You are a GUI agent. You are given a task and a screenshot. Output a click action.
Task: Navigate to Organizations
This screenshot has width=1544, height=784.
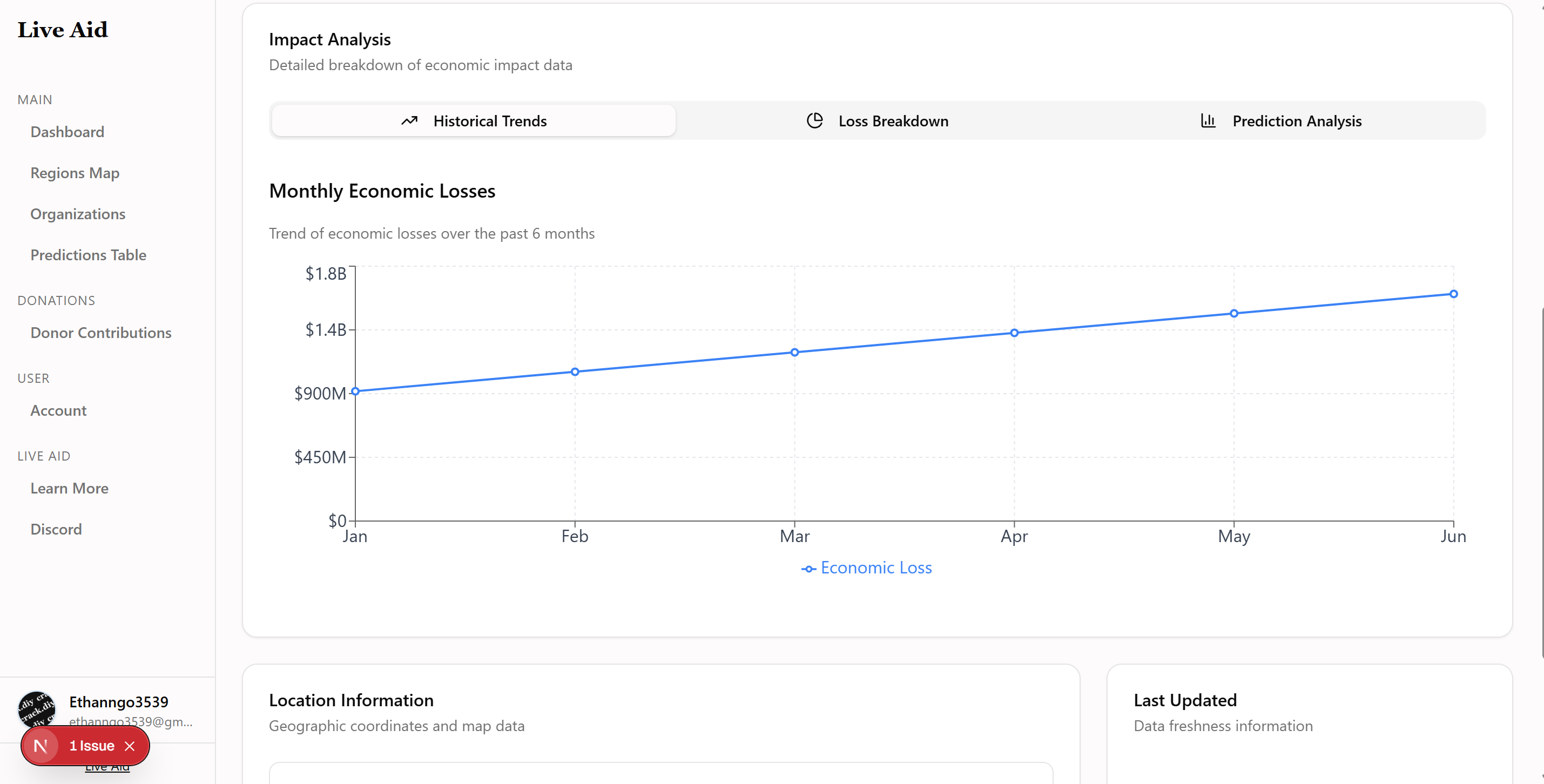tap(78, 214)
